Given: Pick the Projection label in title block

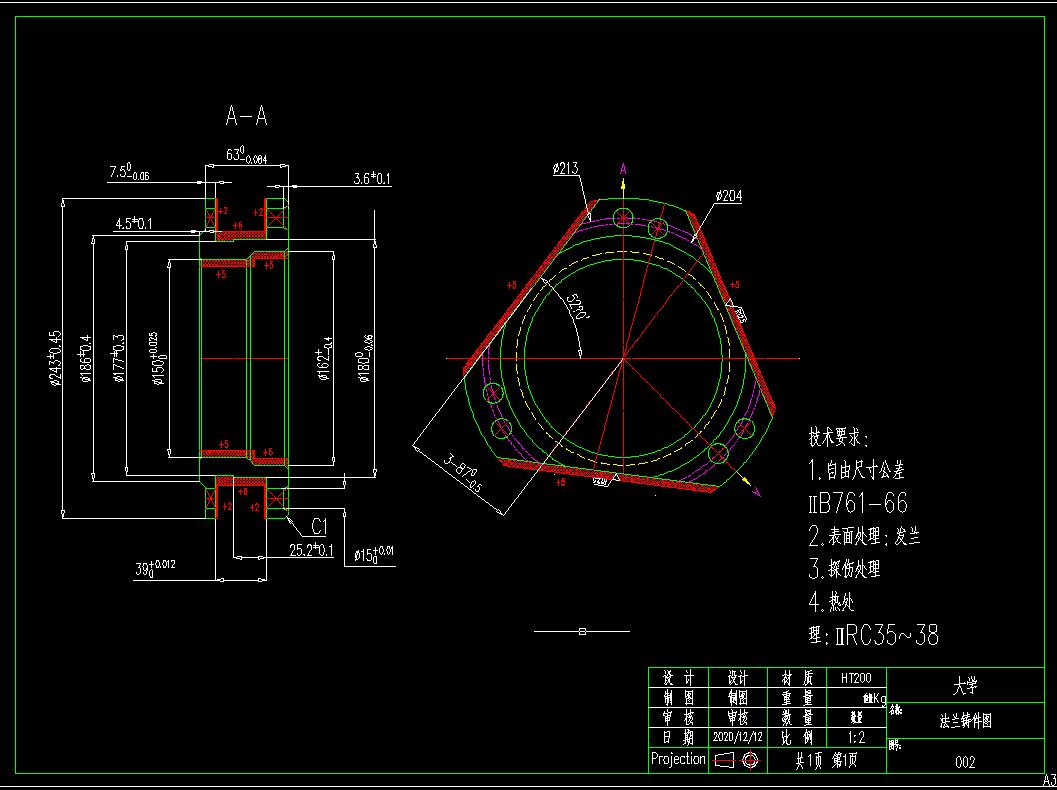Looking at the screenshot, I should pos(678,759).
